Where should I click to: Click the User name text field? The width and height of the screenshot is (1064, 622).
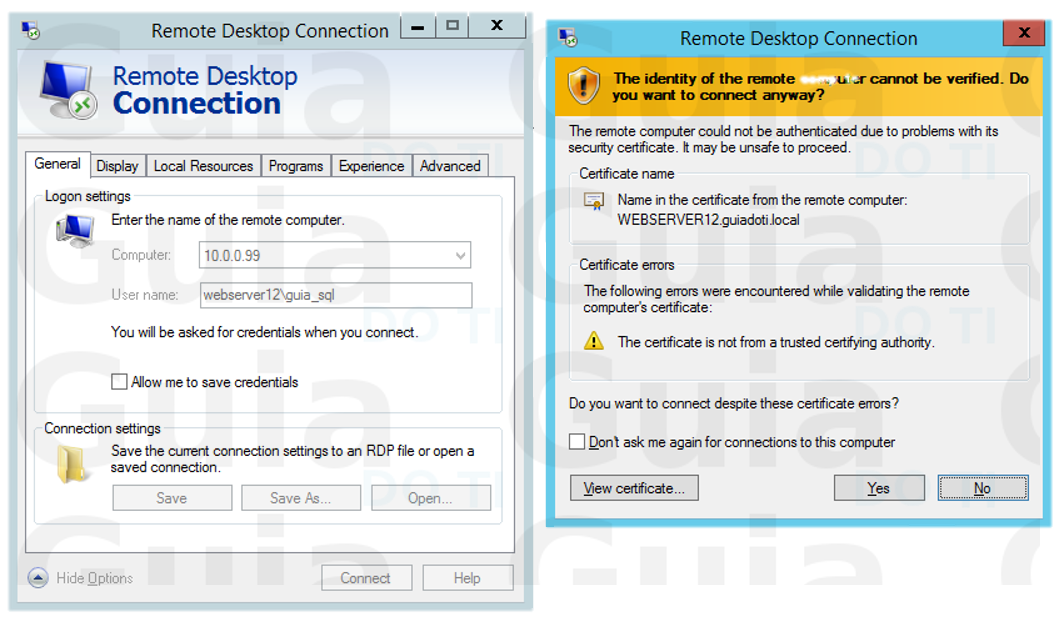(x=335, y=295)
